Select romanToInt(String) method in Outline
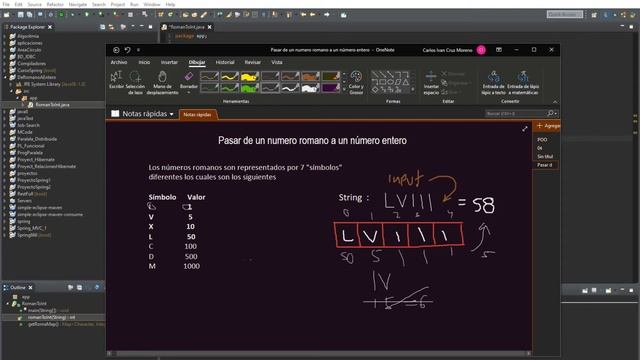The image size is (640, 360). click(x=51, y=317)
